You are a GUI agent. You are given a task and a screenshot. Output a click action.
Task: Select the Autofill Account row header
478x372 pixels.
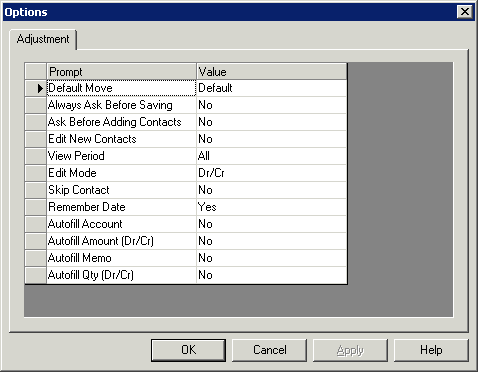(x=36, y=224)
